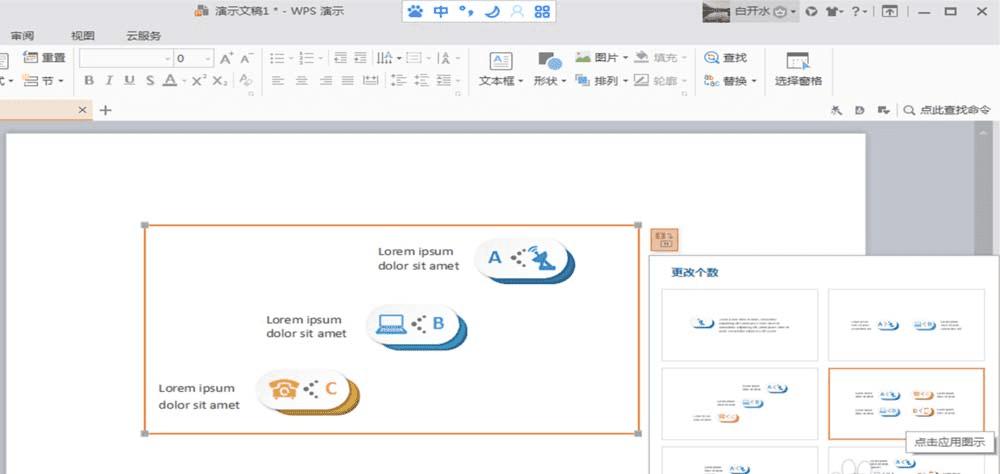
Task: Select the one-item diagram layout thumbnail
Action: tap(740, 325)
